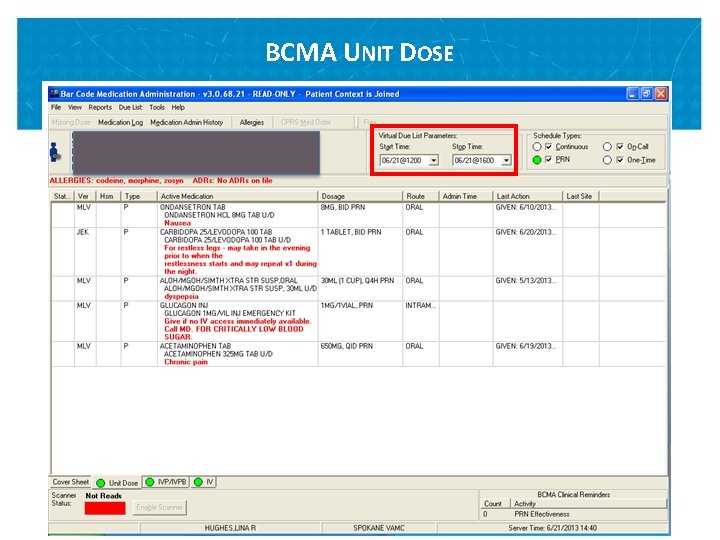Screen dimensions: 720x540
Task: Open the Due List menu
Action: [x=130, y=107]
